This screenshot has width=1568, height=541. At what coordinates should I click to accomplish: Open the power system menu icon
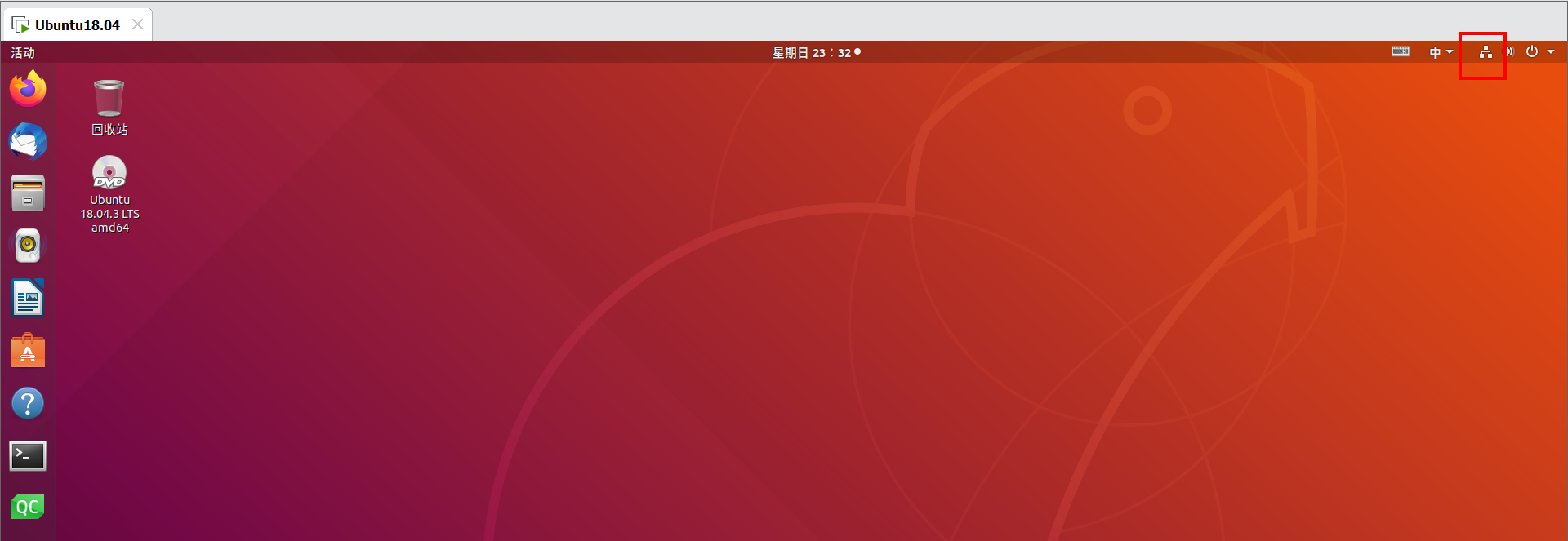pos(1532,52)
